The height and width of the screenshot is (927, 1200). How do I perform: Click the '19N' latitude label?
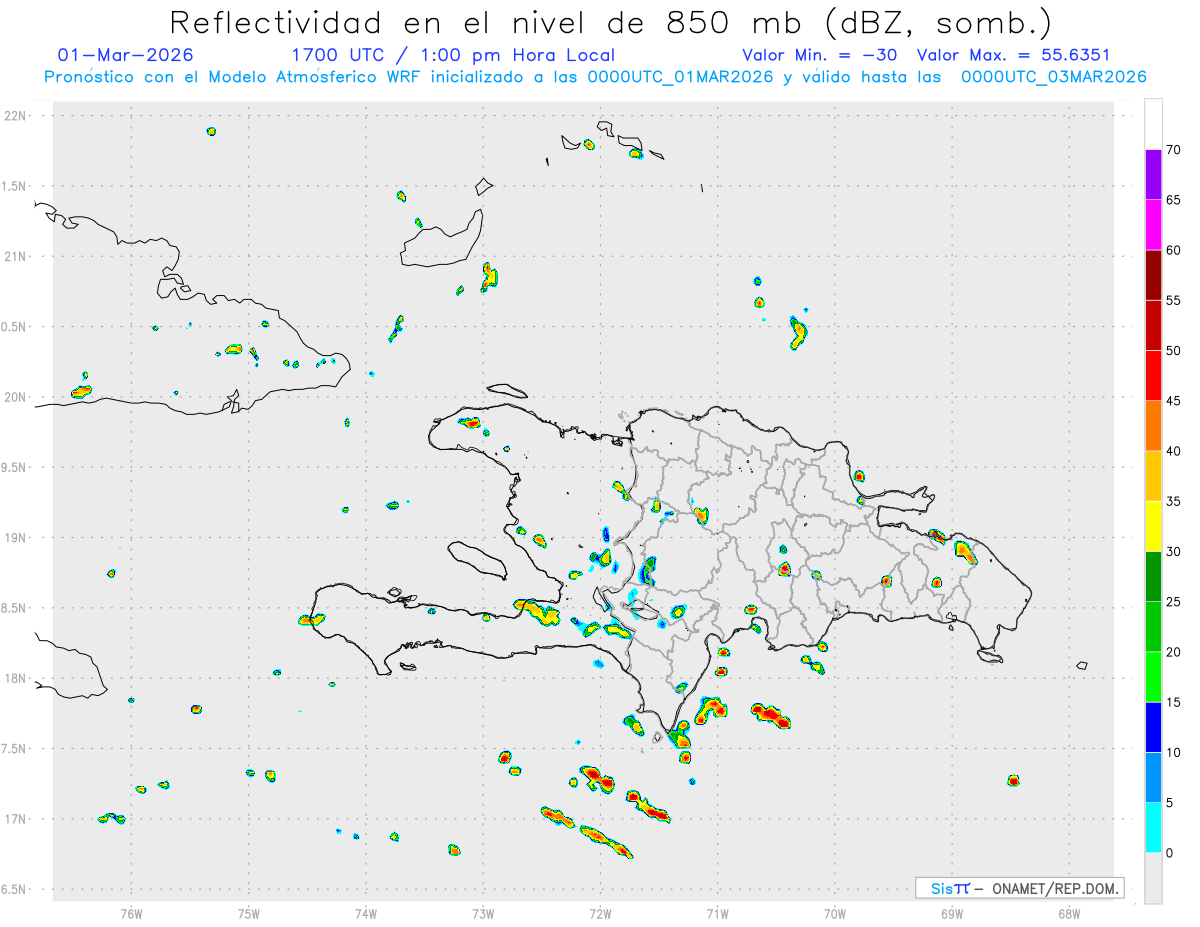tap(16, 538)
